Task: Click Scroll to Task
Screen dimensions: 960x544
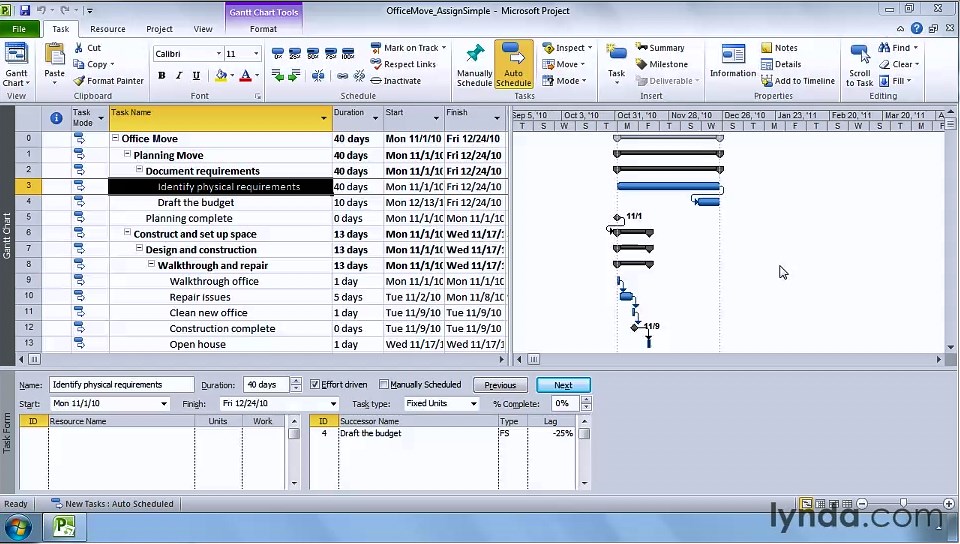Action: click(x=860, y=65)
